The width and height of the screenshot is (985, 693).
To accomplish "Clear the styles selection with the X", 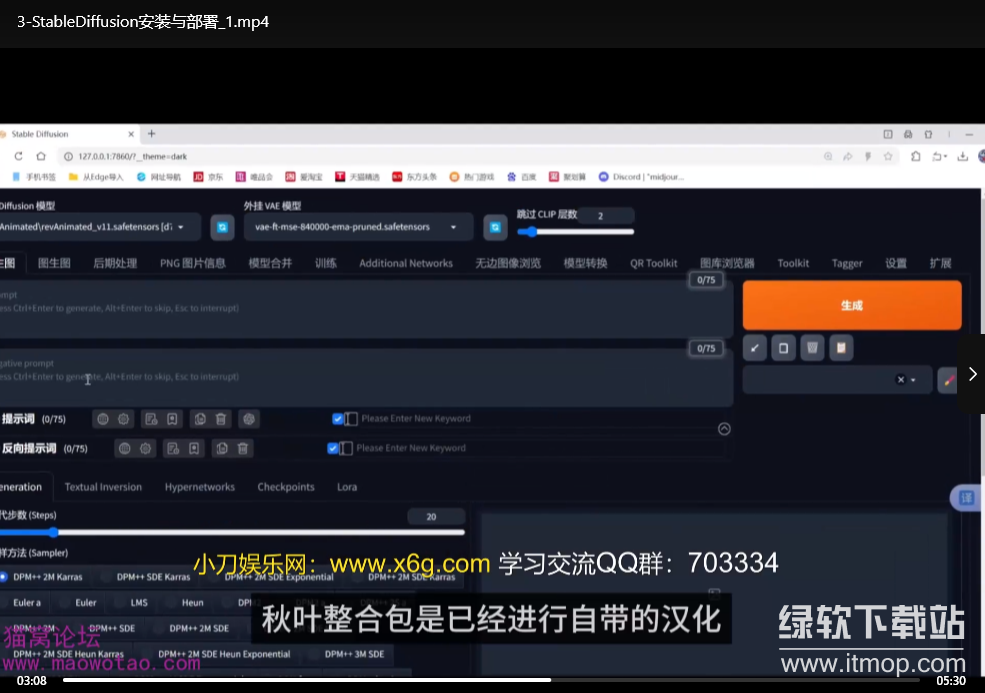I will (901, 379).
